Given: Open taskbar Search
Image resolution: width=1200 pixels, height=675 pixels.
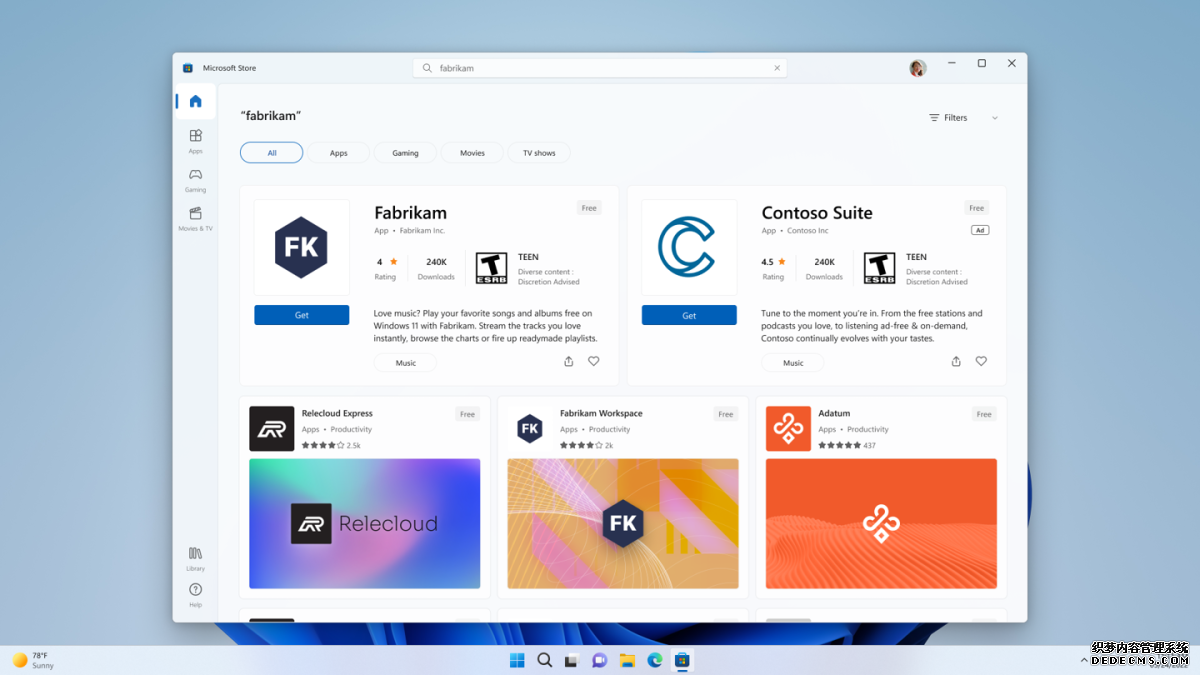Looking at the screenshot, I should point(545,660).
